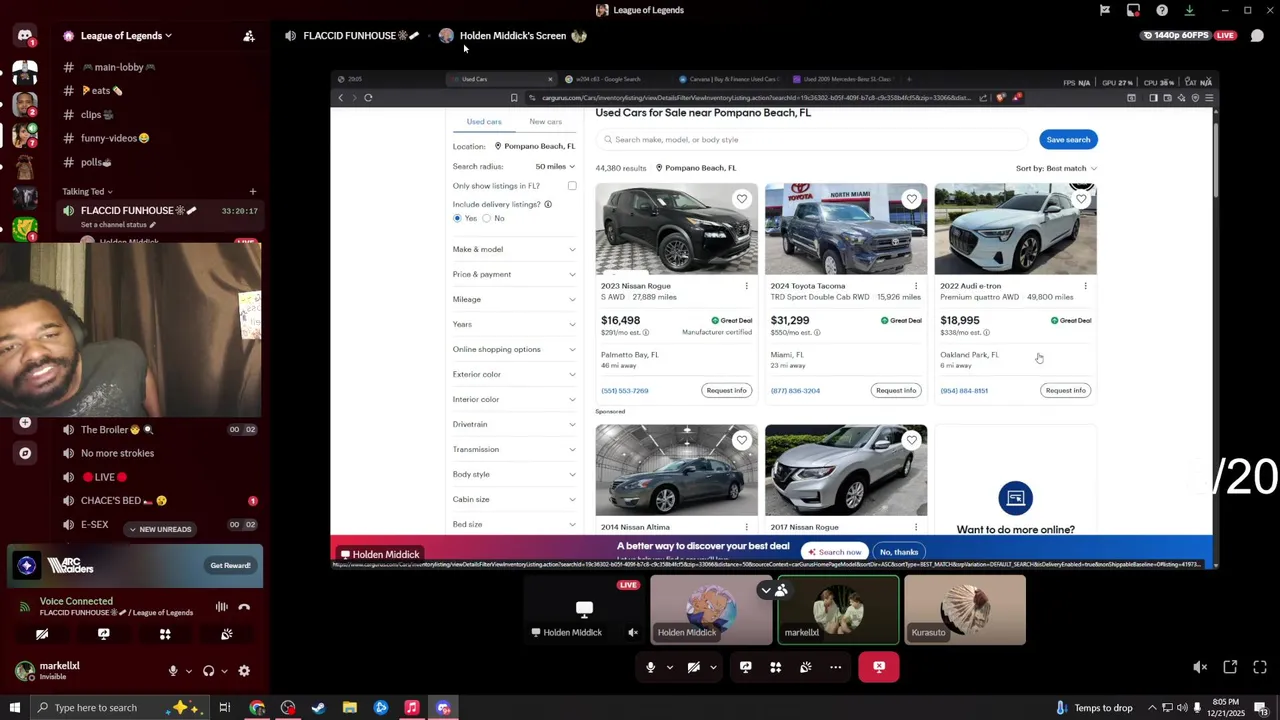Jump to NEW UNREADS
The width and height of the screenshot is (1280, 720).
pyautogui.click(x=159, y=529)
